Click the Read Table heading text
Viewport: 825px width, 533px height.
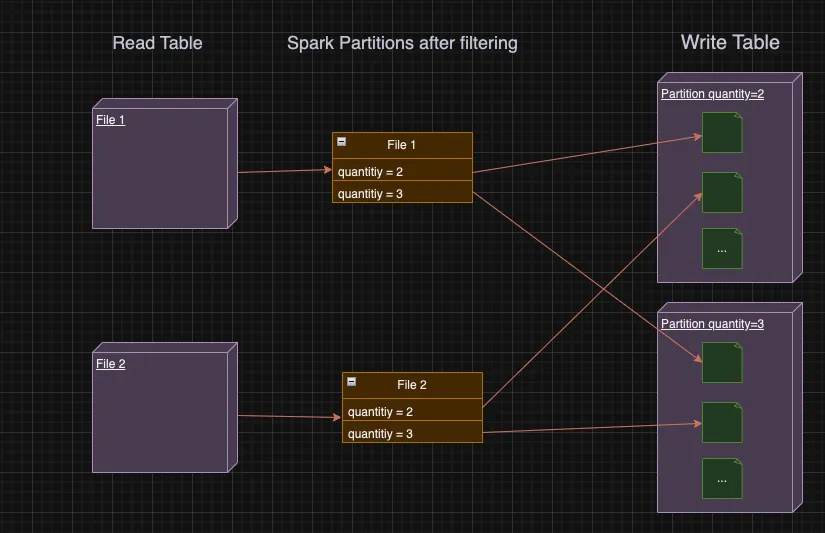pyautogui.click(x=157, y=43)
